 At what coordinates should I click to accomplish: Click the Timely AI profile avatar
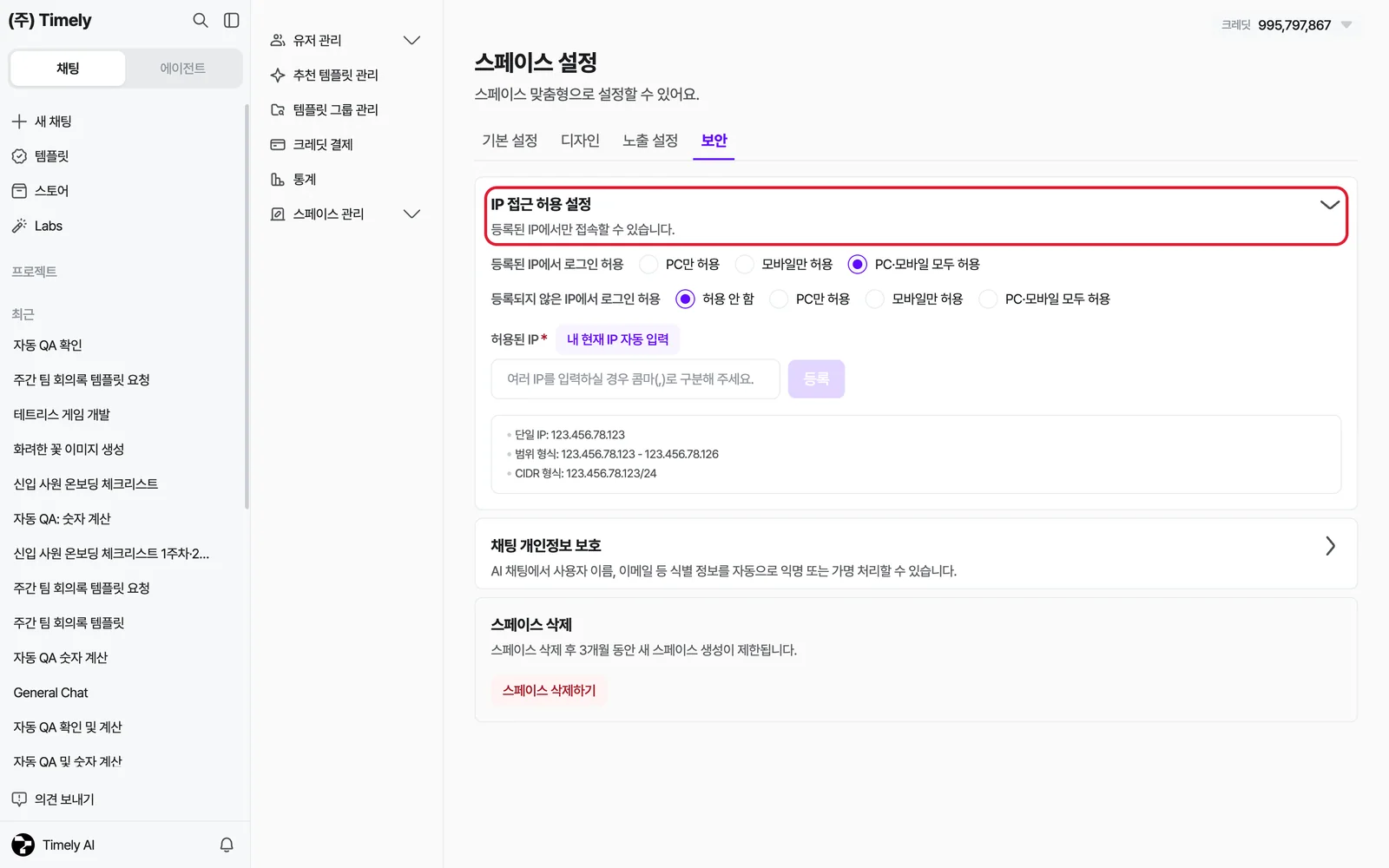[x=23, y=845]
